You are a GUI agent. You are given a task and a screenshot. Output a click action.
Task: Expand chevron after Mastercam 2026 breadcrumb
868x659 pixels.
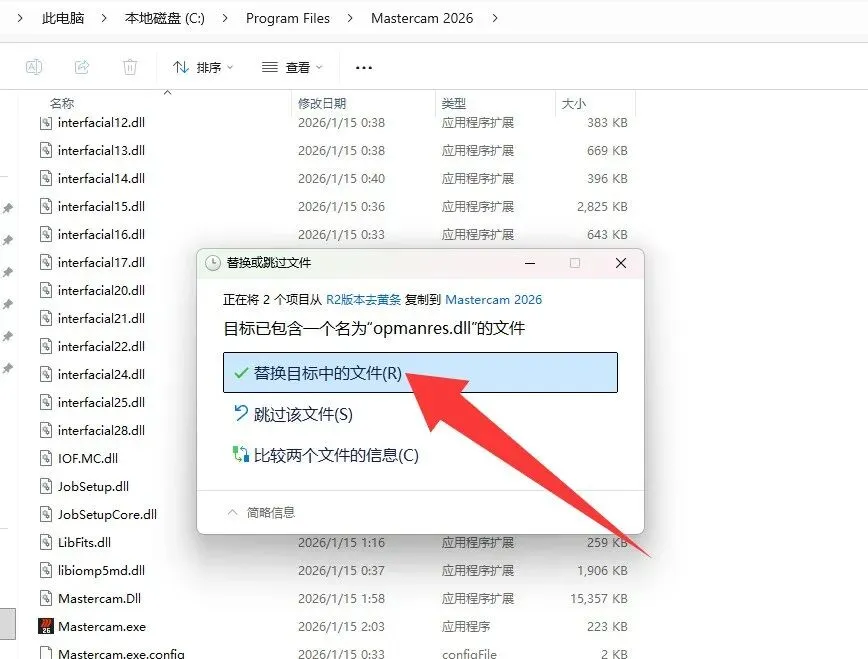coord(495,18)
